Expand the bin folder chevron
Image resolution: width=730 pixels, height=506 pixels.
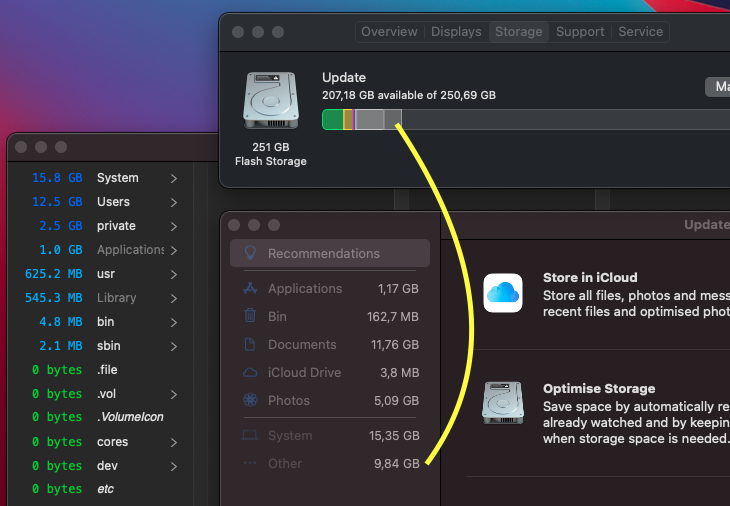[x=174, y=322]
